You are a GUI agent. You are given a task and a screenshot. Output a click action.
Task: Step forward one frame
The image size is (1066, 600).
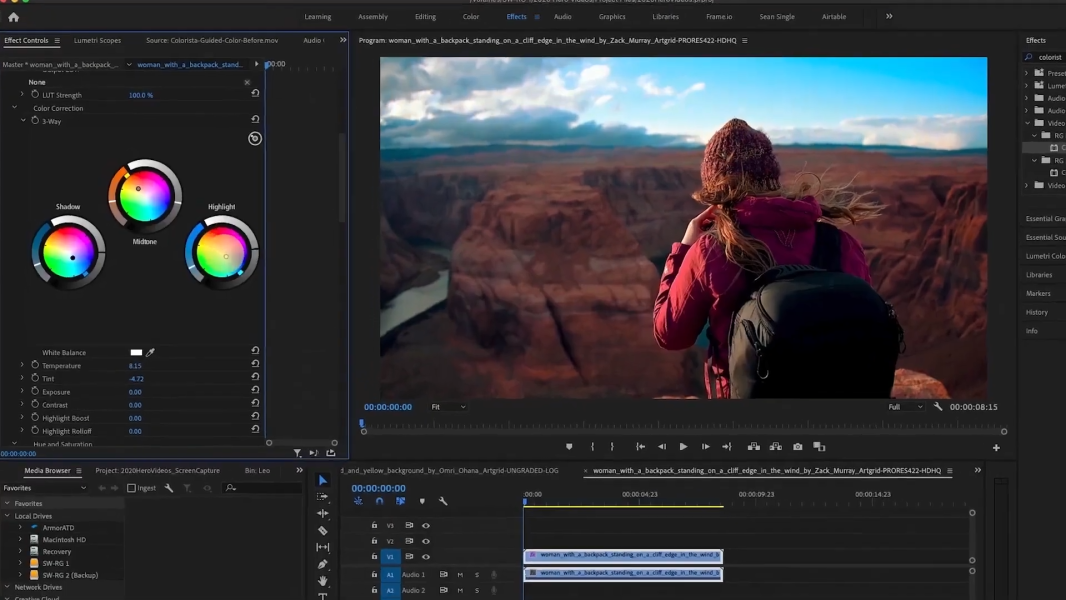click(x=706, y=446)
